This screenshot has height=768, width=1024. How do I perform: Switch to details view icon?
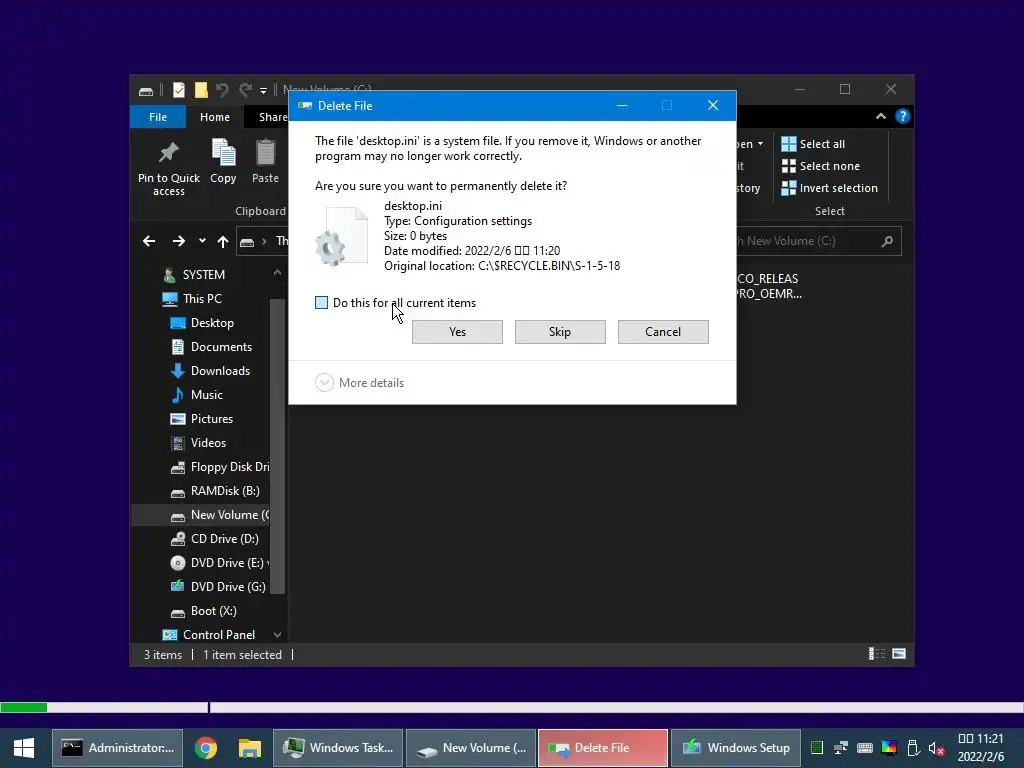click(876, 654)
